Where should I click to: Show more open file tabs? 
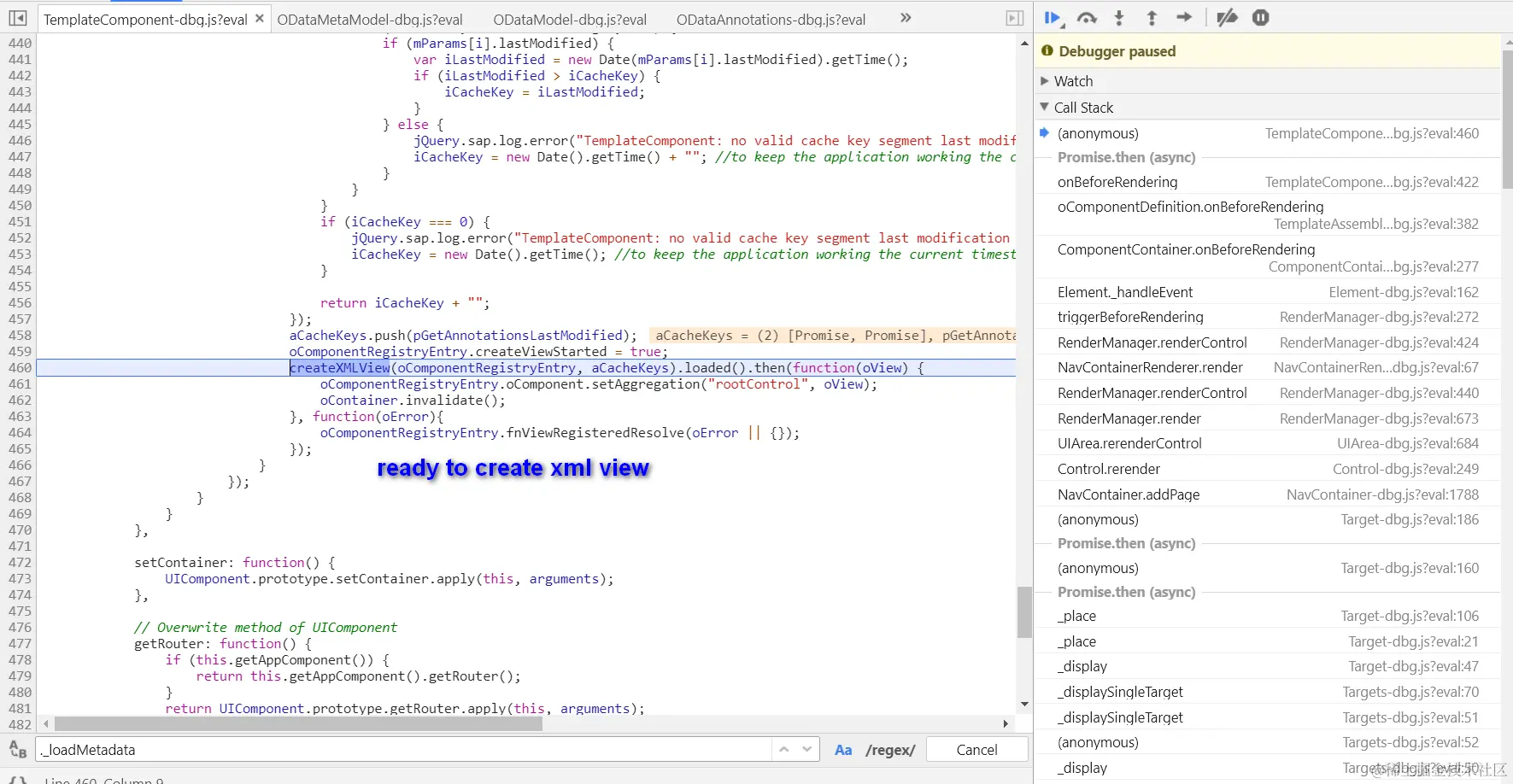tap(906, 18)
